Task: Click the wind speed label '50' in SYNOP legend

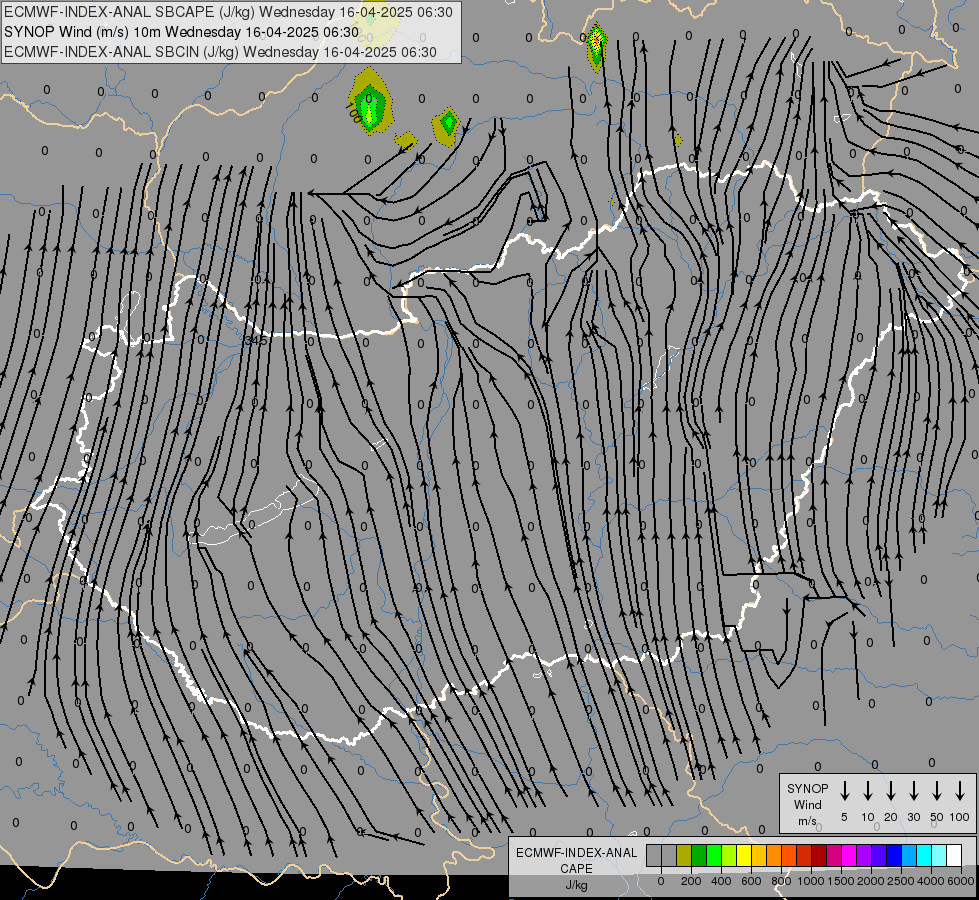Action: [937, 817]
